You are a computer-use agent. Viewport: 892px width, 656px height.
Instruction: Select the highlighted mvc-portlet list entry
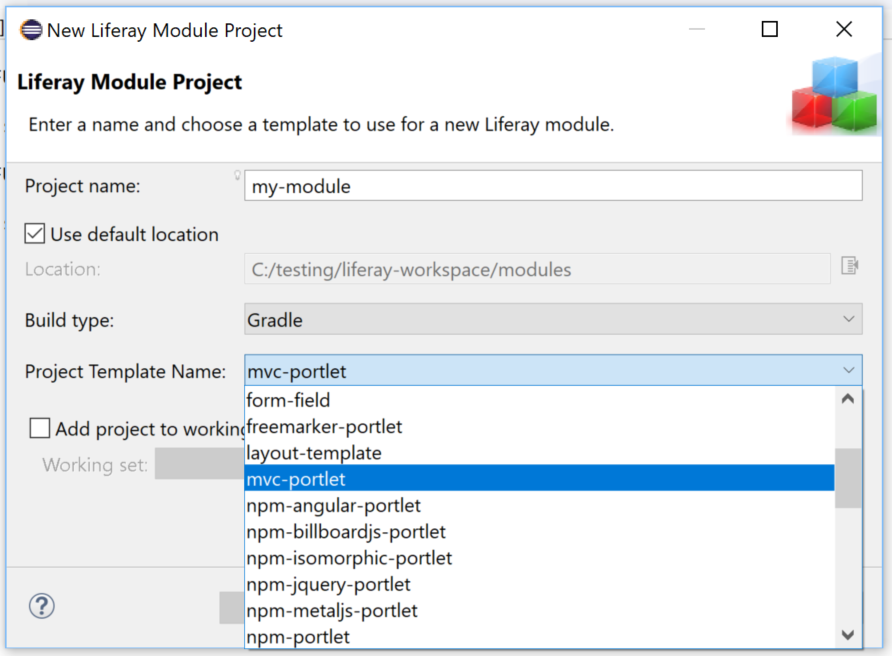point(539,479)
